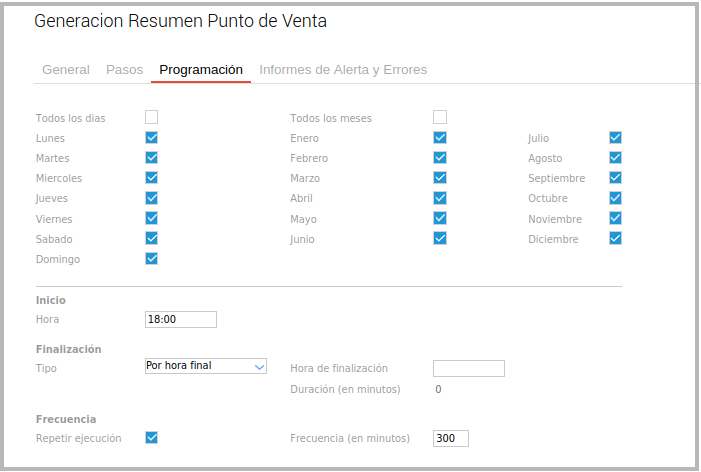Screen dimensions: 701x472
Task: Focus the Hora de finalización field
Action: (468, 369)
